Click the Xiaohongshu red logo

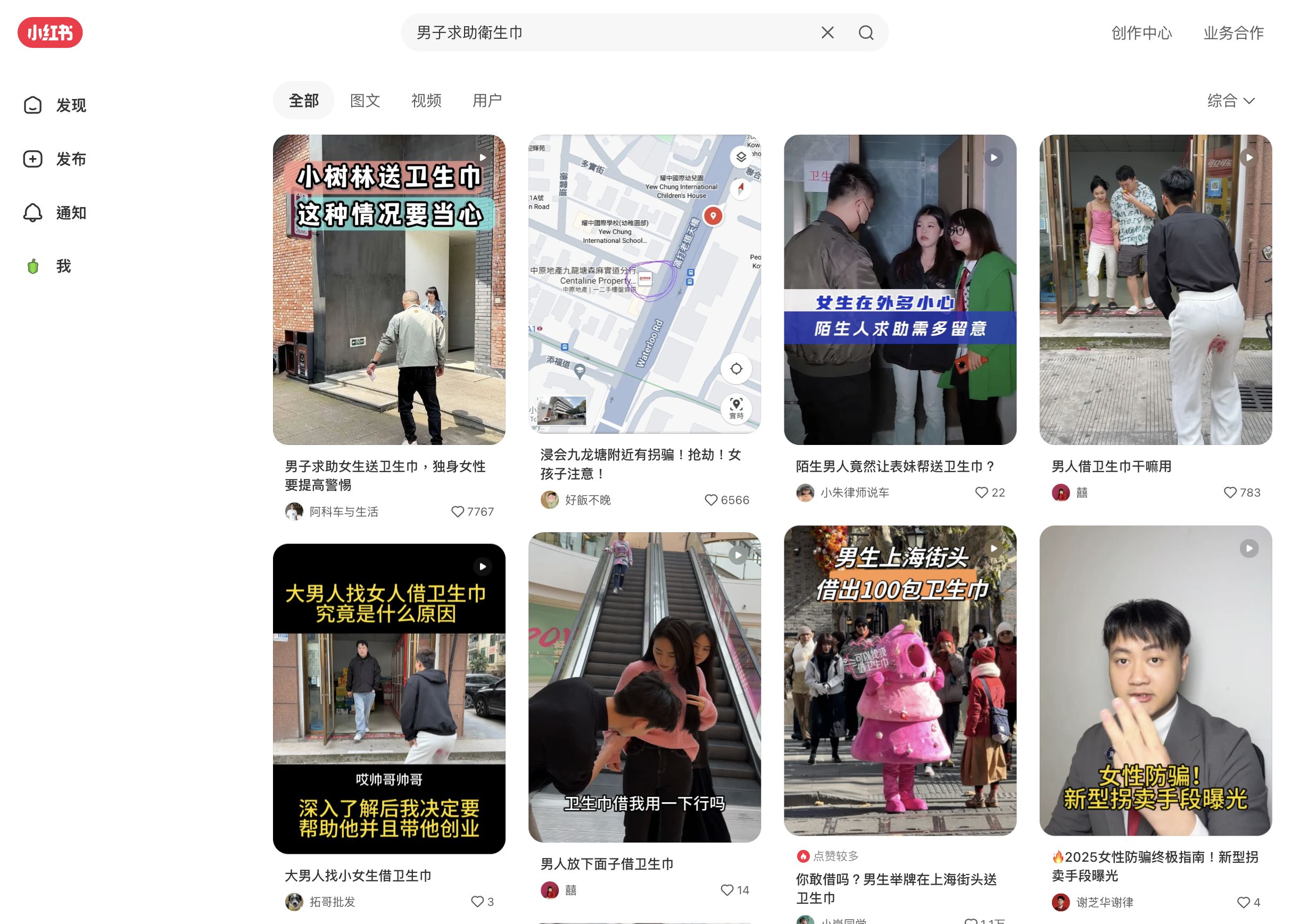coord(50,32)
